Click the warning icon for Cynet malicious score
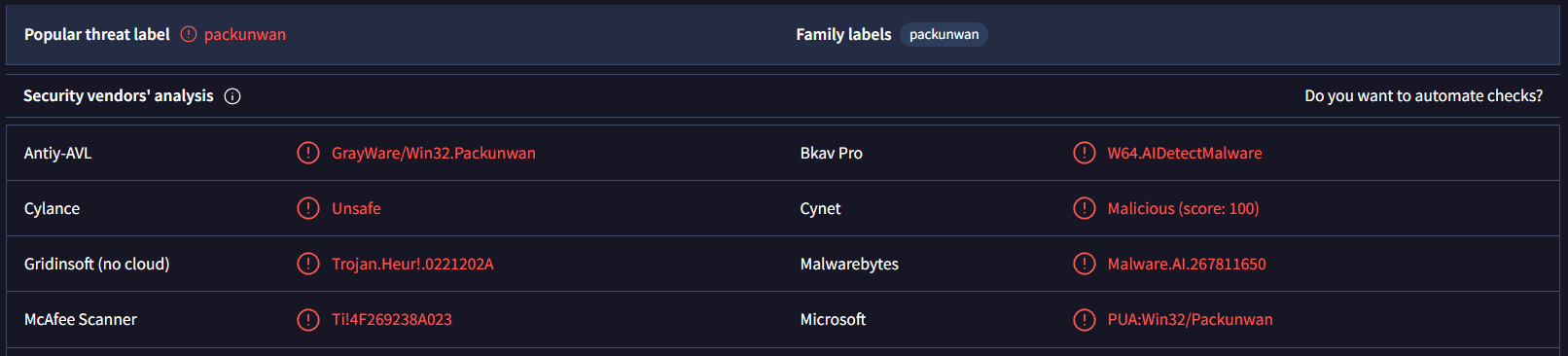1568x356 pixels. click(1084, 208)
